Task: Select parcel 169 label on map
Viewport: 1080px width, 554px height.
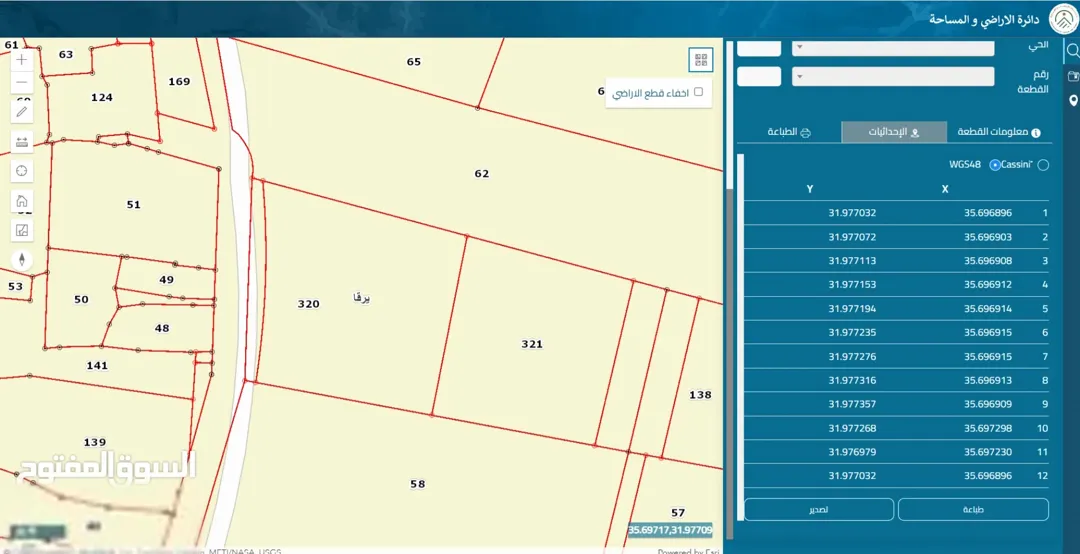Action: [x=179, y=81]
